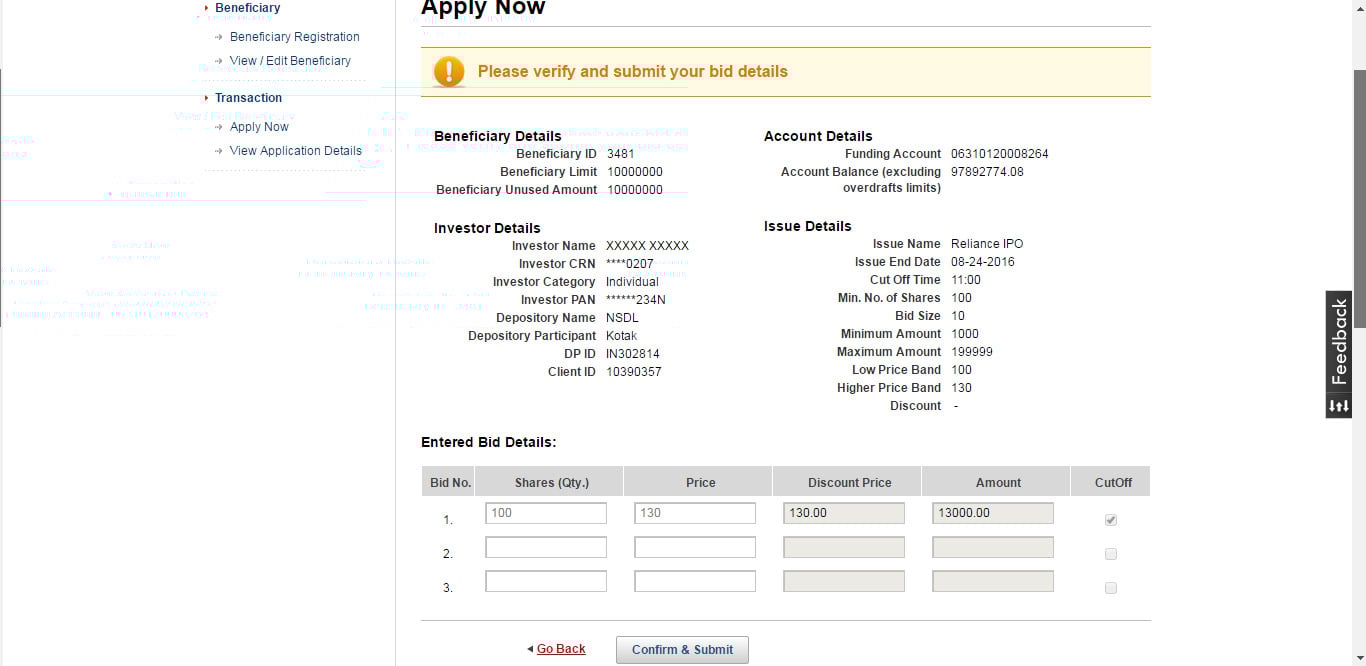Expand the Beneficiary menu section
The height and width of the screenshot is (666, 1366).
click(247, 8)
